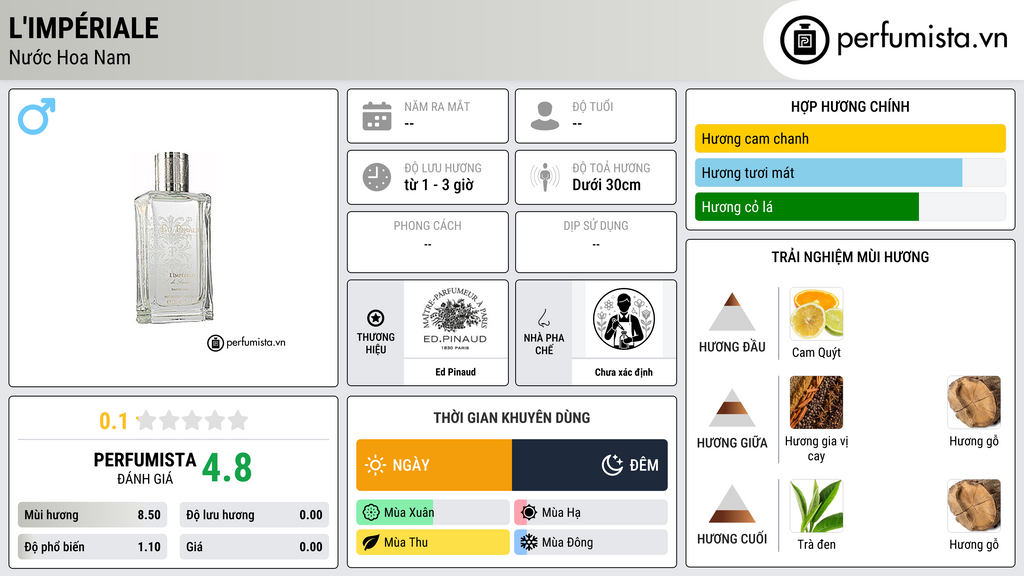Viewport: 1024px width, 576px height.
Task: Click the perfumista.vn perfume bottle logo icon
Action: tap(804, 40)
